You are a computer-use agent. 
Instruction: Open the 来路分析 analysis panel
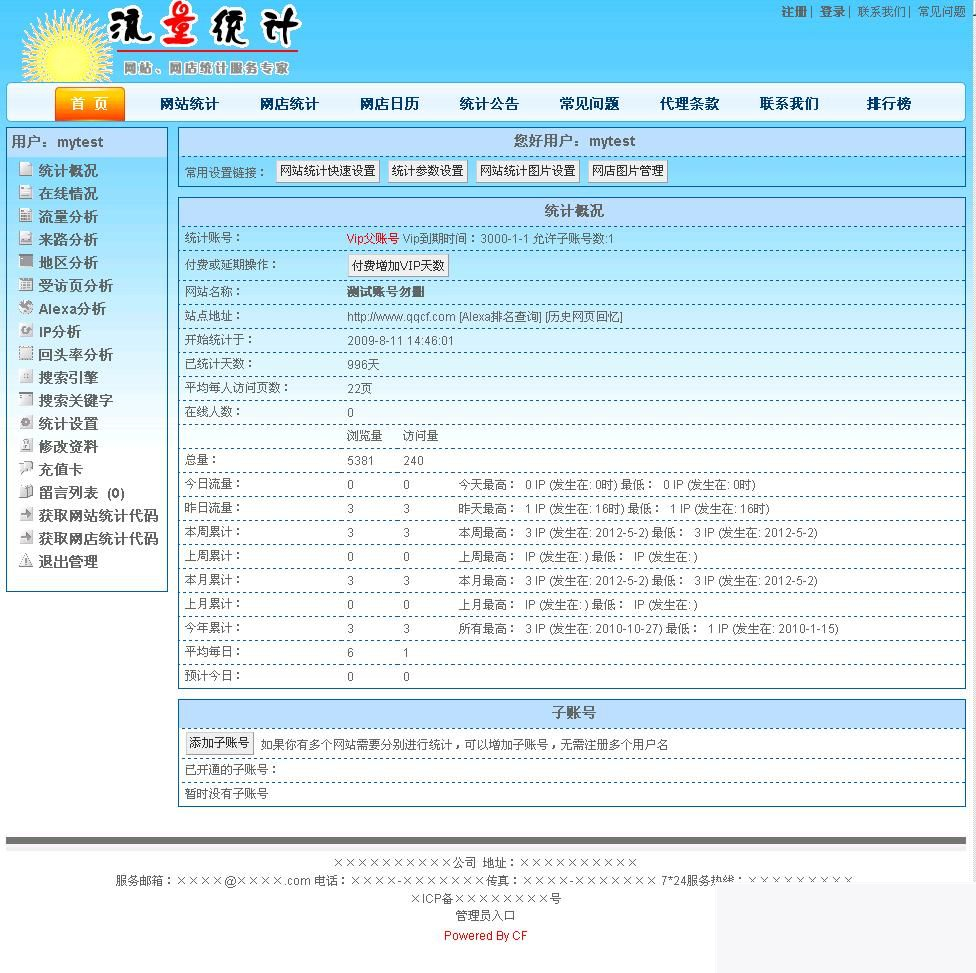pos(60,239)
